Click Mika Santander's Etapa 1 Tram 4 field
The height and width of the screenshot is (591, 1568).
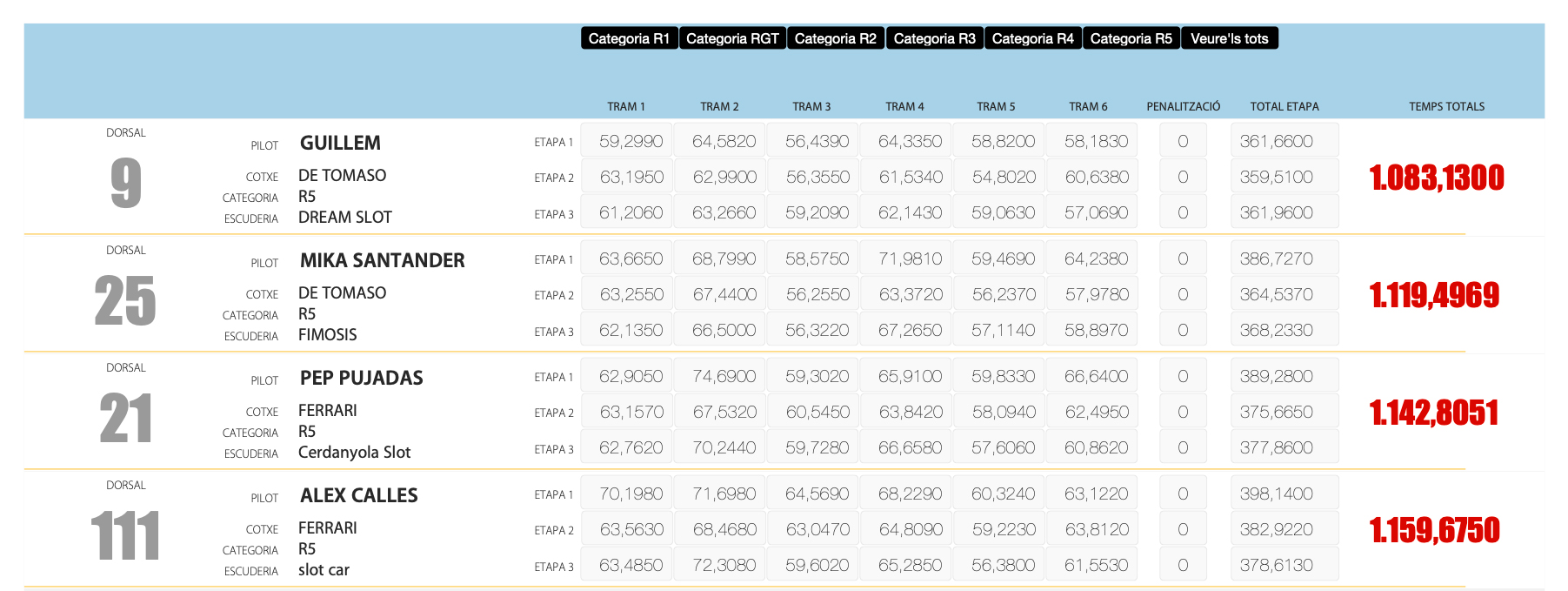click(910, 259)
